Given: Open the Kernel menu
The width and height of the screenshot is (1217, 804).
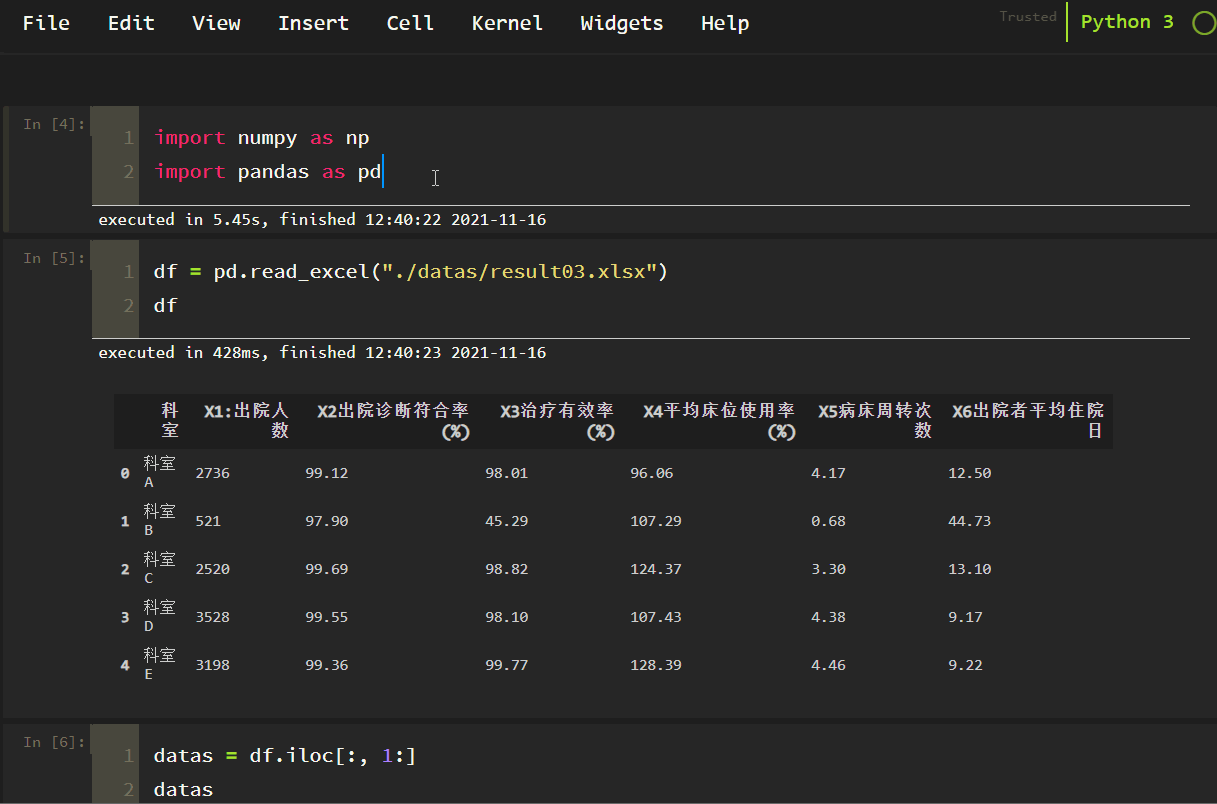Looking at the screenshot, I should coord(507,23).
